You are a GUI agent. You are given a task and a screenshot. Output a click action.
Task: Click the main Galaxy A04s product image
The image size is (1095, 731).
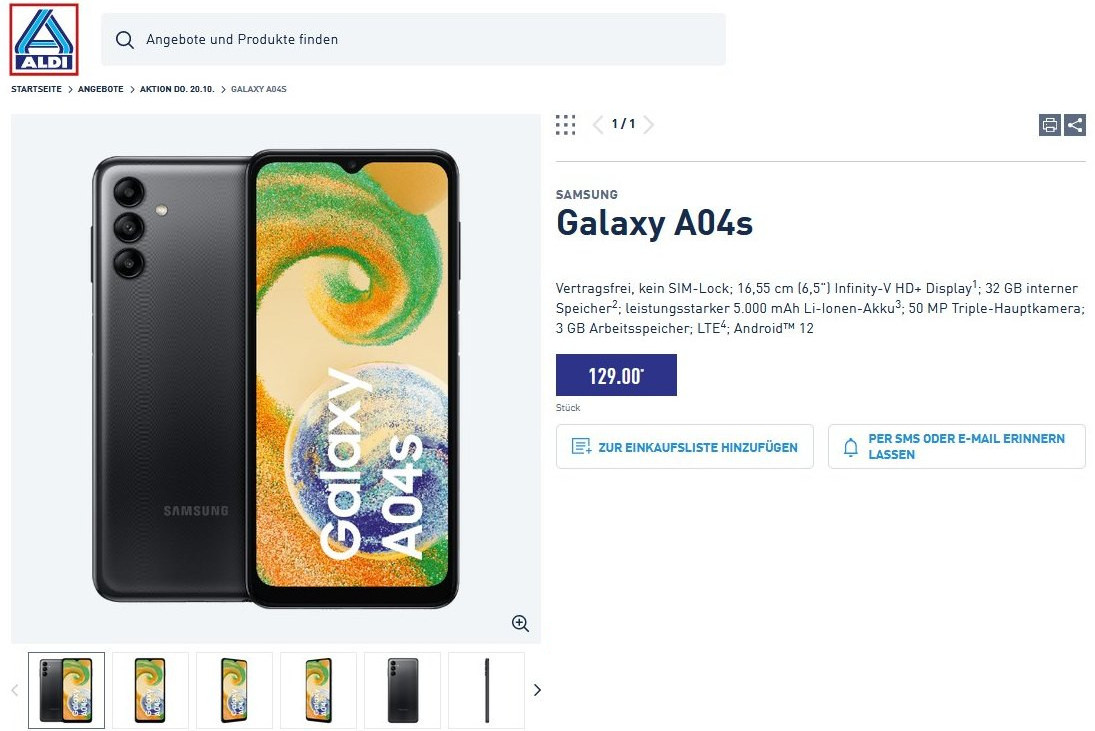click(x=276, y=378)
